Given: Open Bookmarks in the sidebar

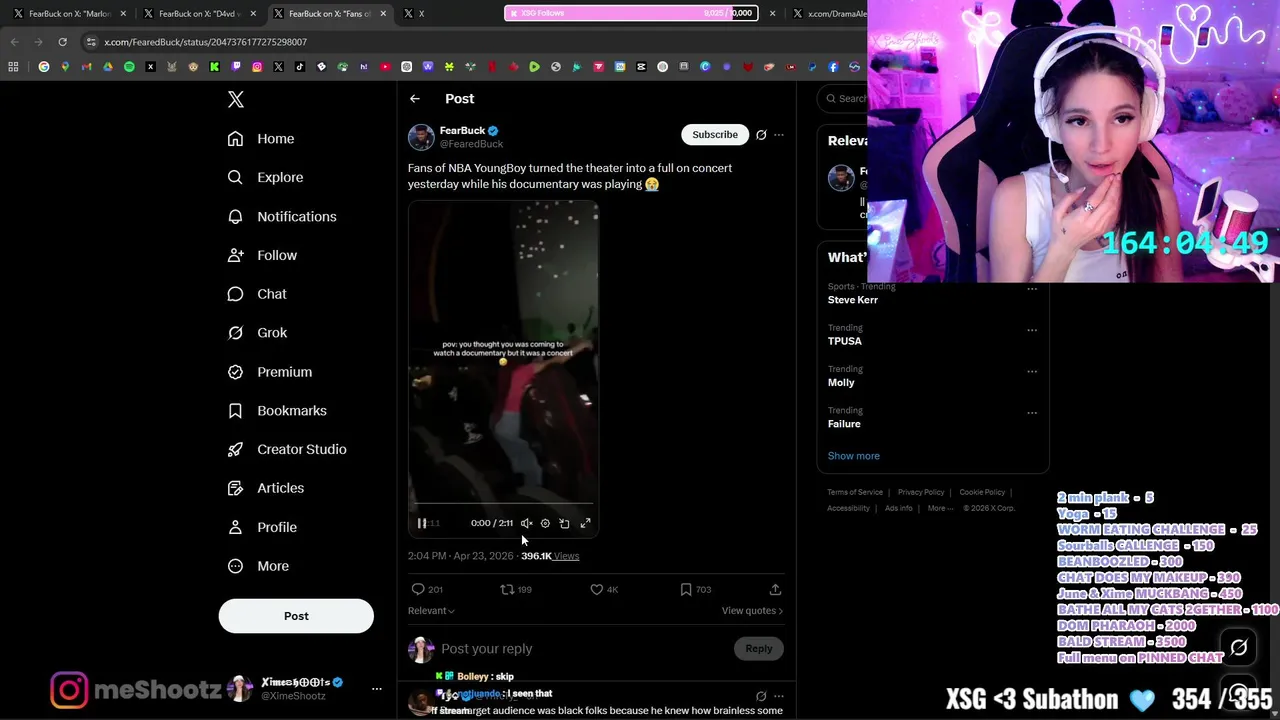Looking at the screenshot, I should tap(277, 411).
